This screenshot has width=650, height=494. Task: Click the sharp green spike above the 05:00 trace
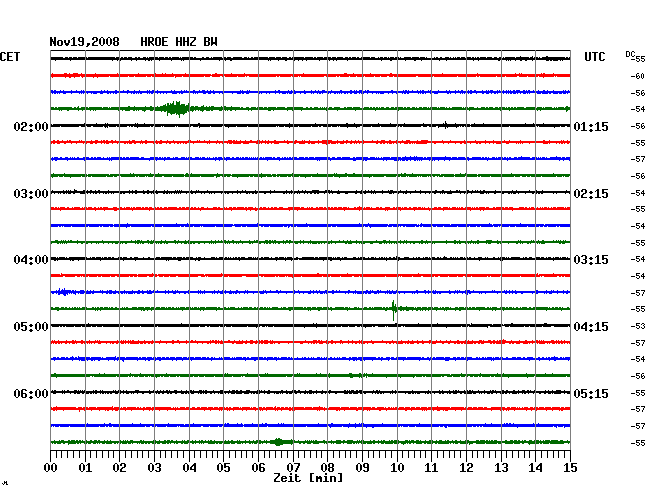click(394, 310)
